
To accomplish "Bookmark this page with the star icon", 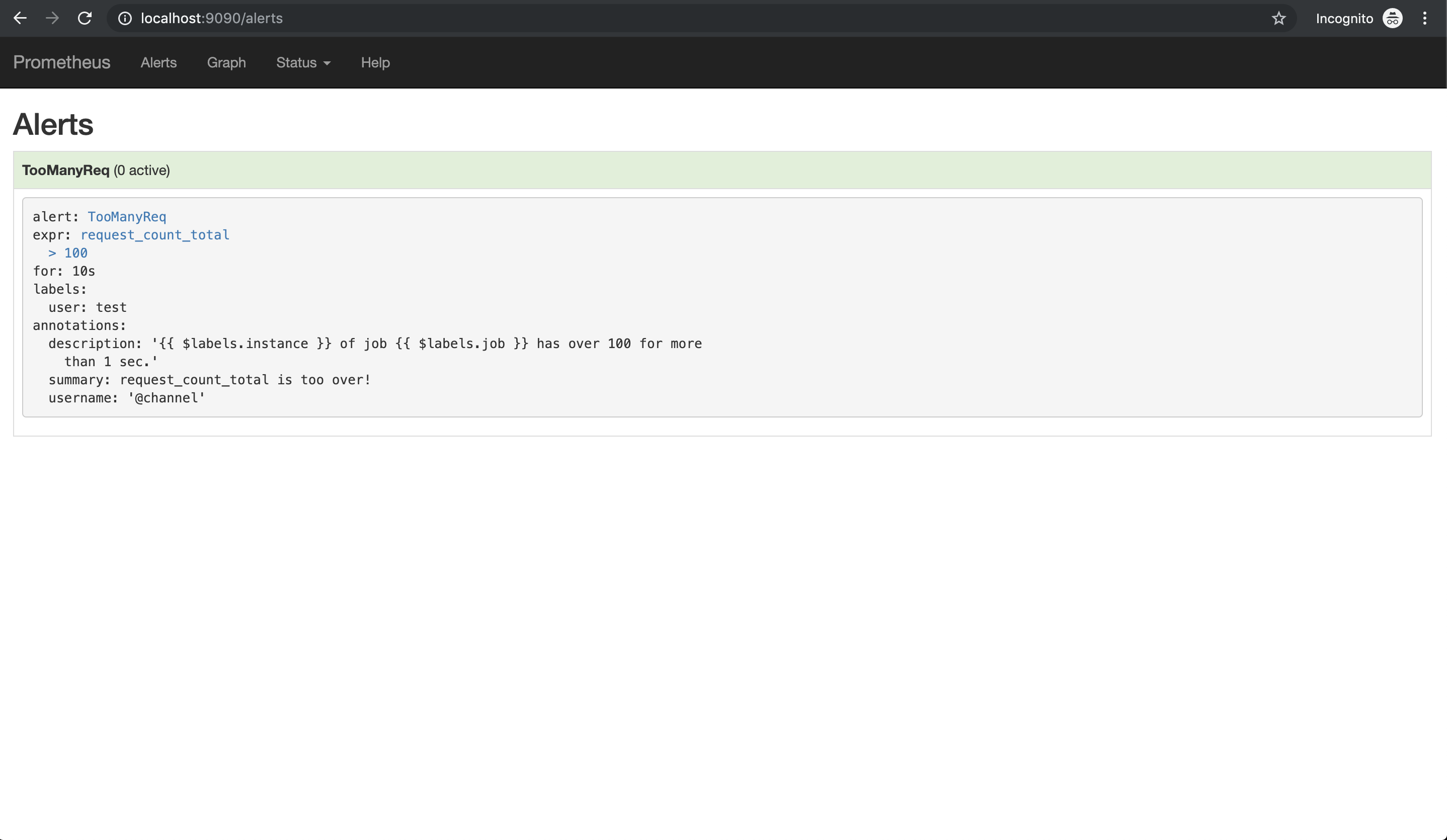I will click(x=1278, y=19).
